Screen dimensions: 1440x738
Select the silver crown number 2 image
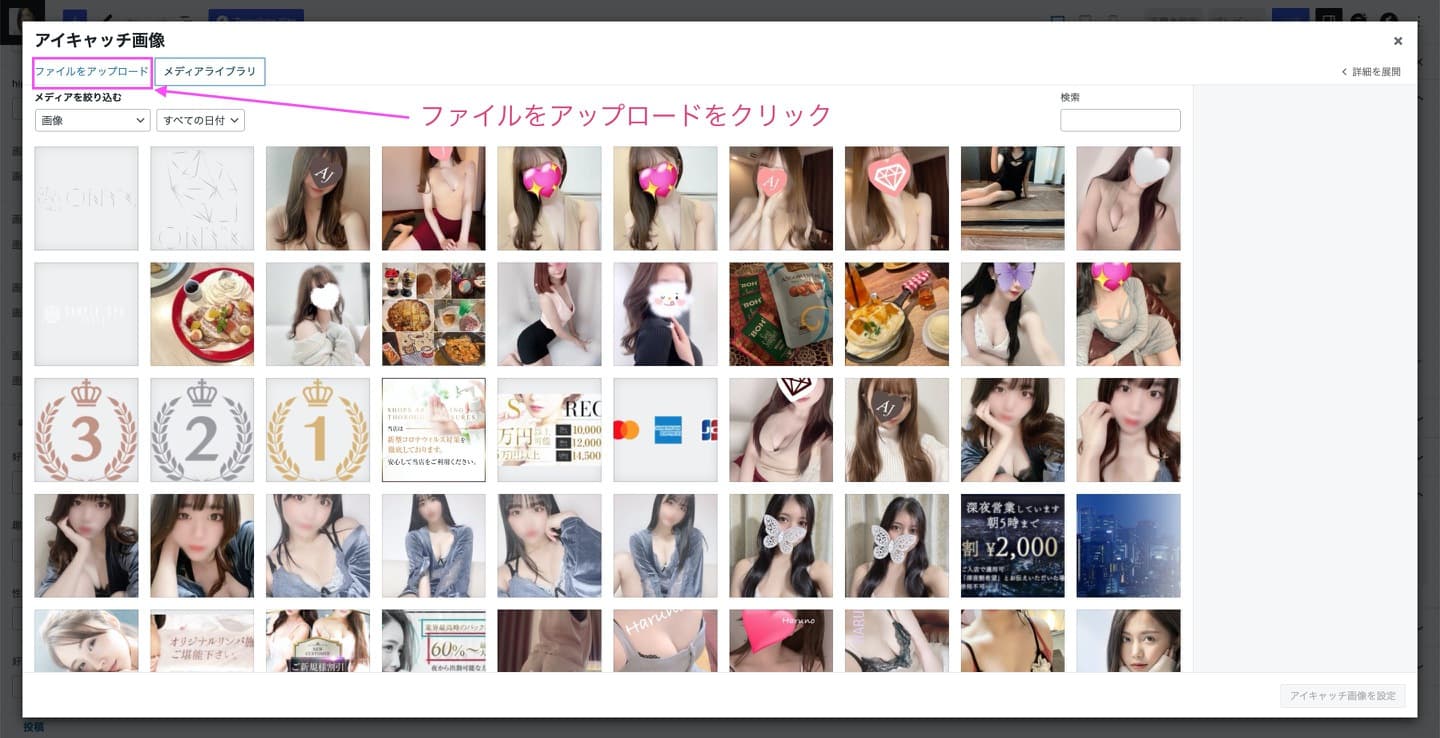tap(202, 430)
